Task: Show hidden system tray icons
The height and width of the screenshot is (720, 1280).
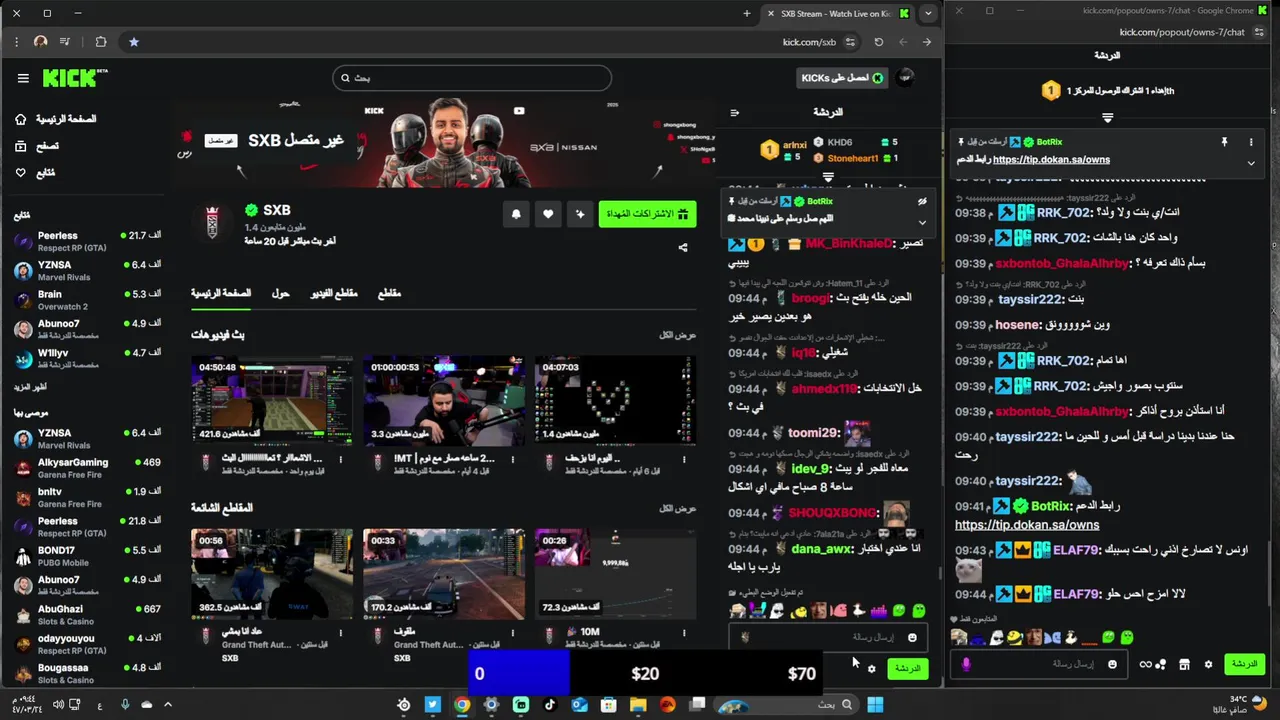Action: point(168,705)
